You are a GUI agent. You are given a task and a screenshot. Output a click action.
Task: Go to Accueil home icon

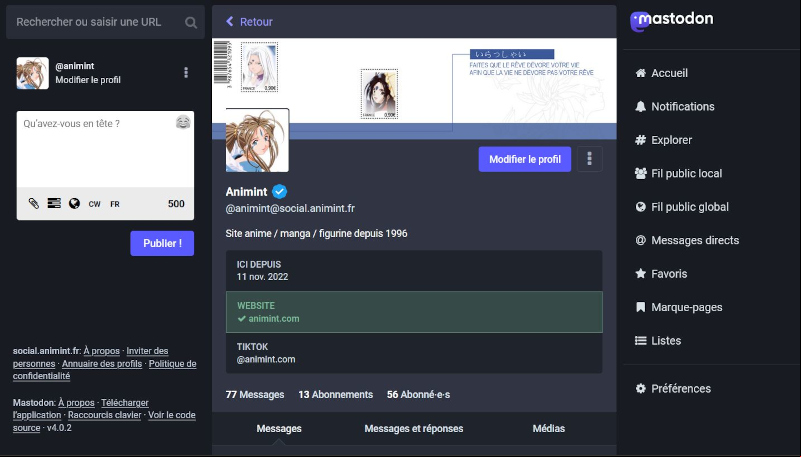coord(641,73)
